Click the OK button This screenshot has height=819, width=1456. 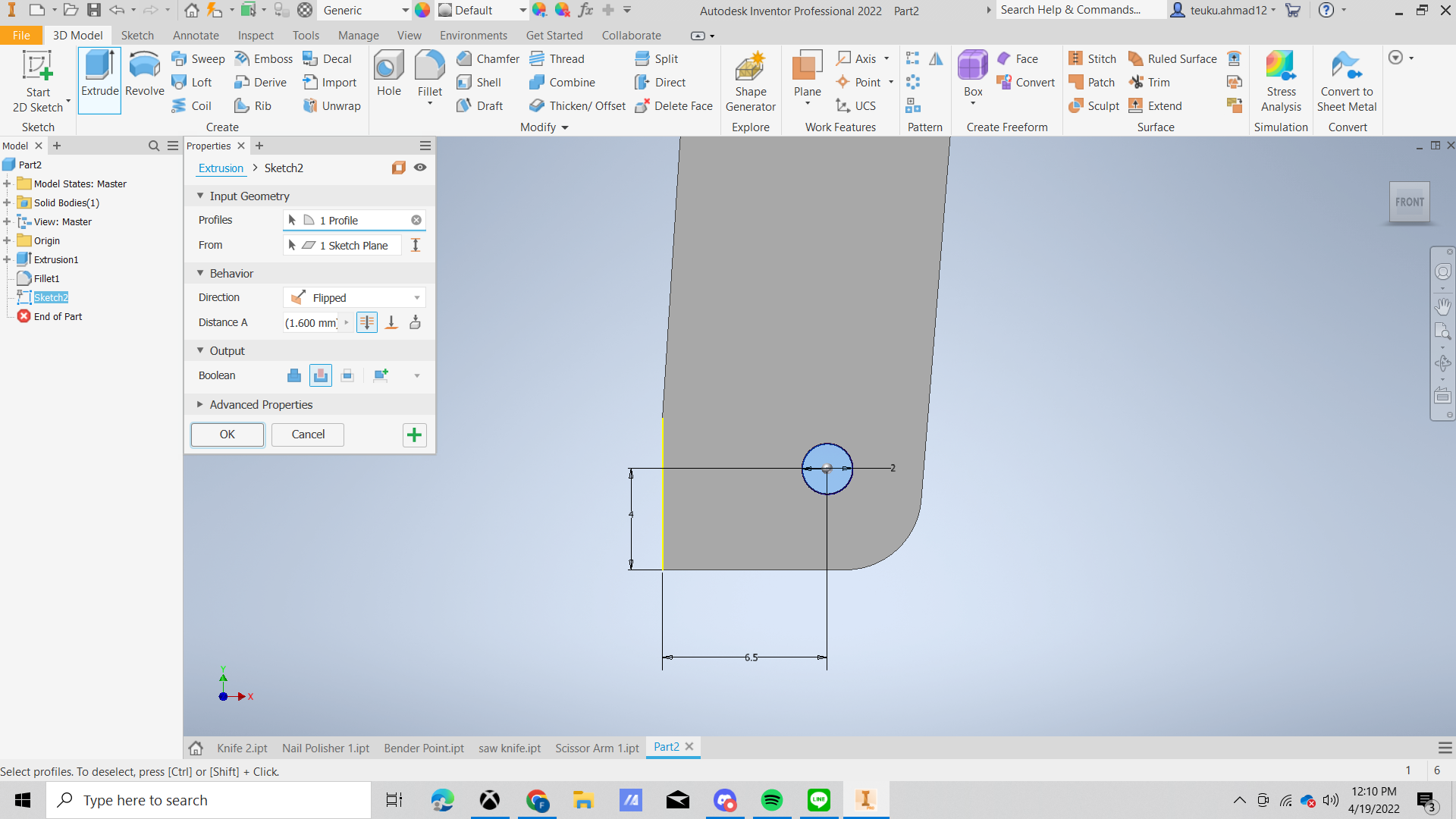coord(227,435)
